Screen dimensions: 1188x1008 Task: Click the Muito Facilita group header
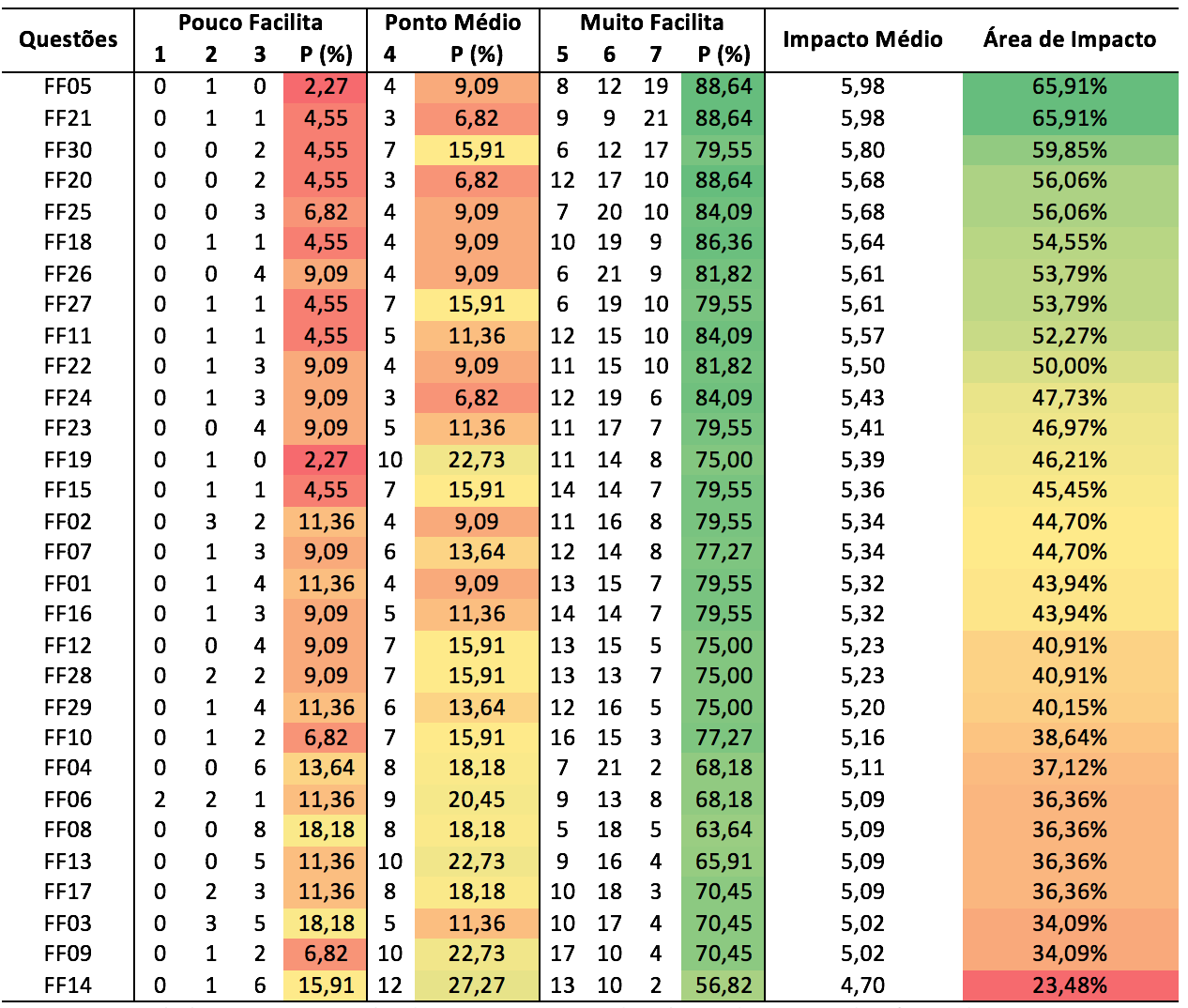point(651,23)
